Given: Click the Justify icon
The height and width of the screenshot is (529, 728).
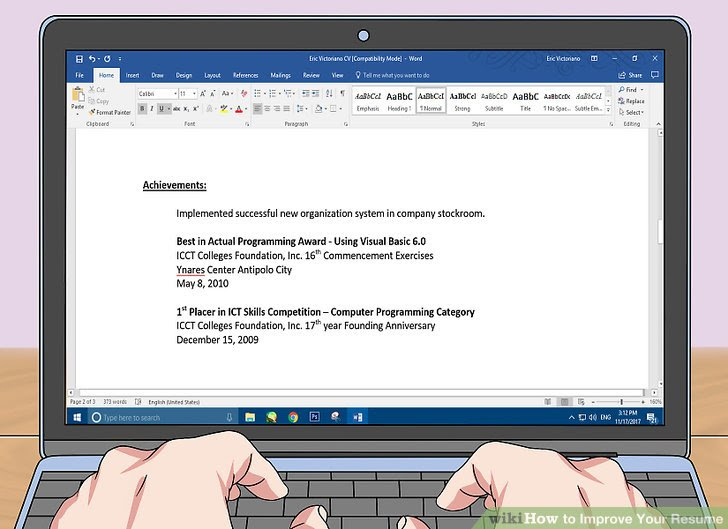Looking at the screenshot, I should pyautogui.click(x=286, y=109).
